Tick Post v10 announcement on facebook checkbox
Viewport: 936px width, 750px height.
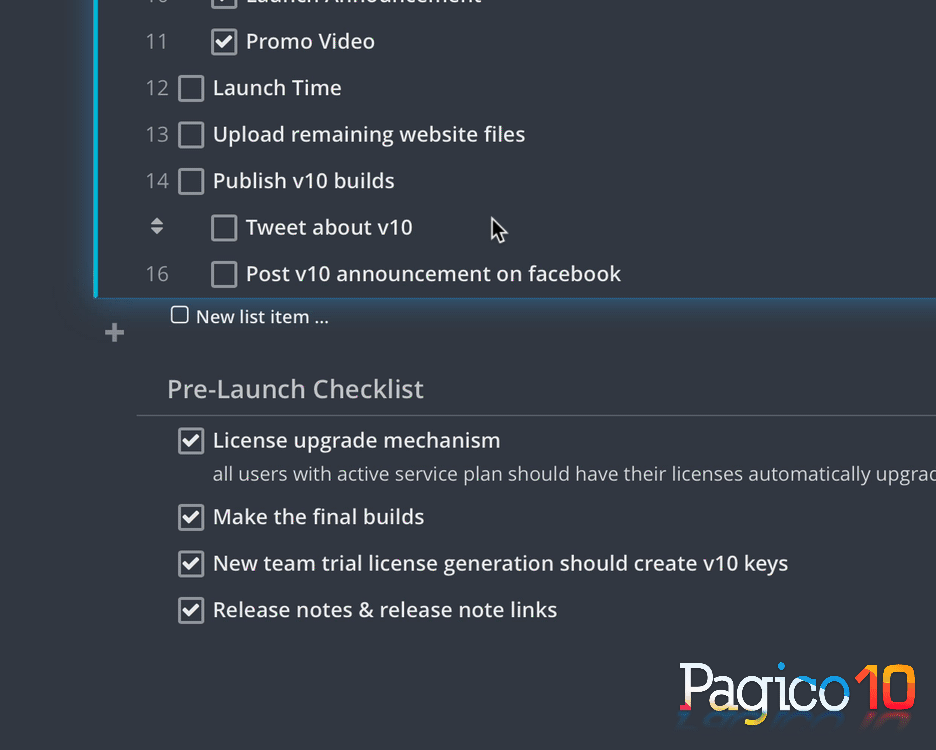[224, 274]
